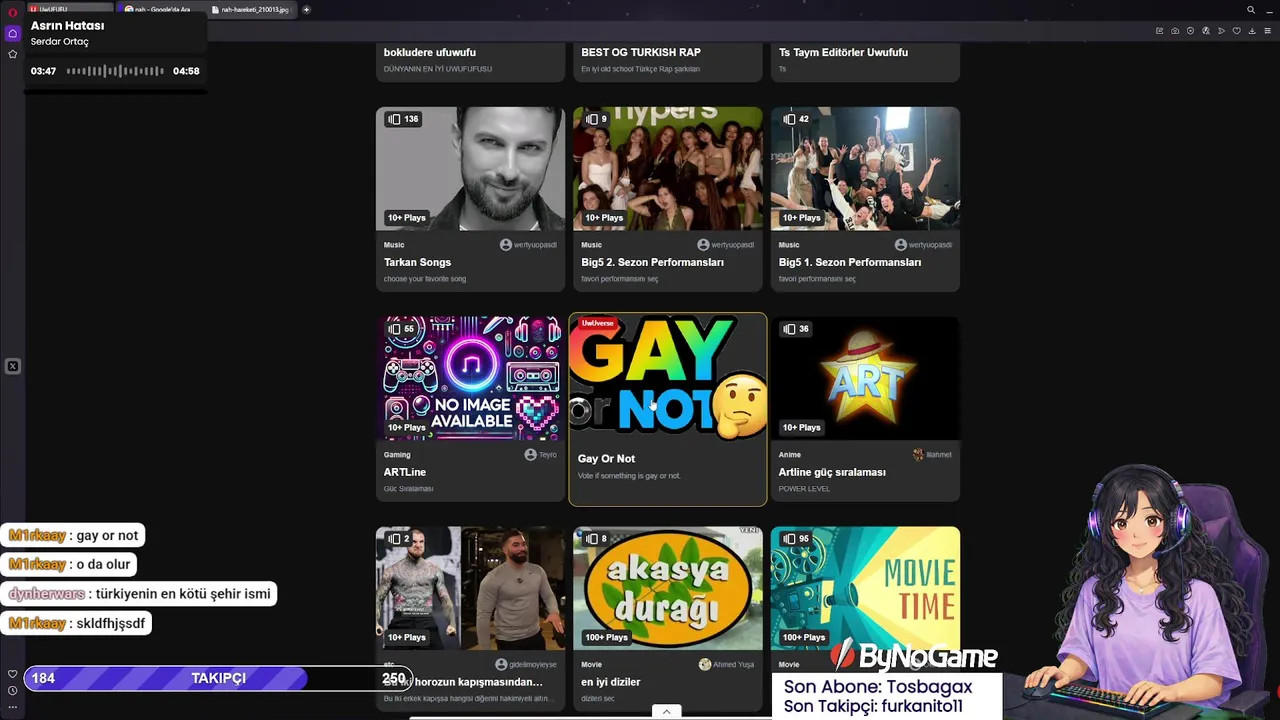Click Ahmed Yuşa avatar on en iyi diziler
The height and width of the screenshot is (720, 1280).
[x=704, y=665]
